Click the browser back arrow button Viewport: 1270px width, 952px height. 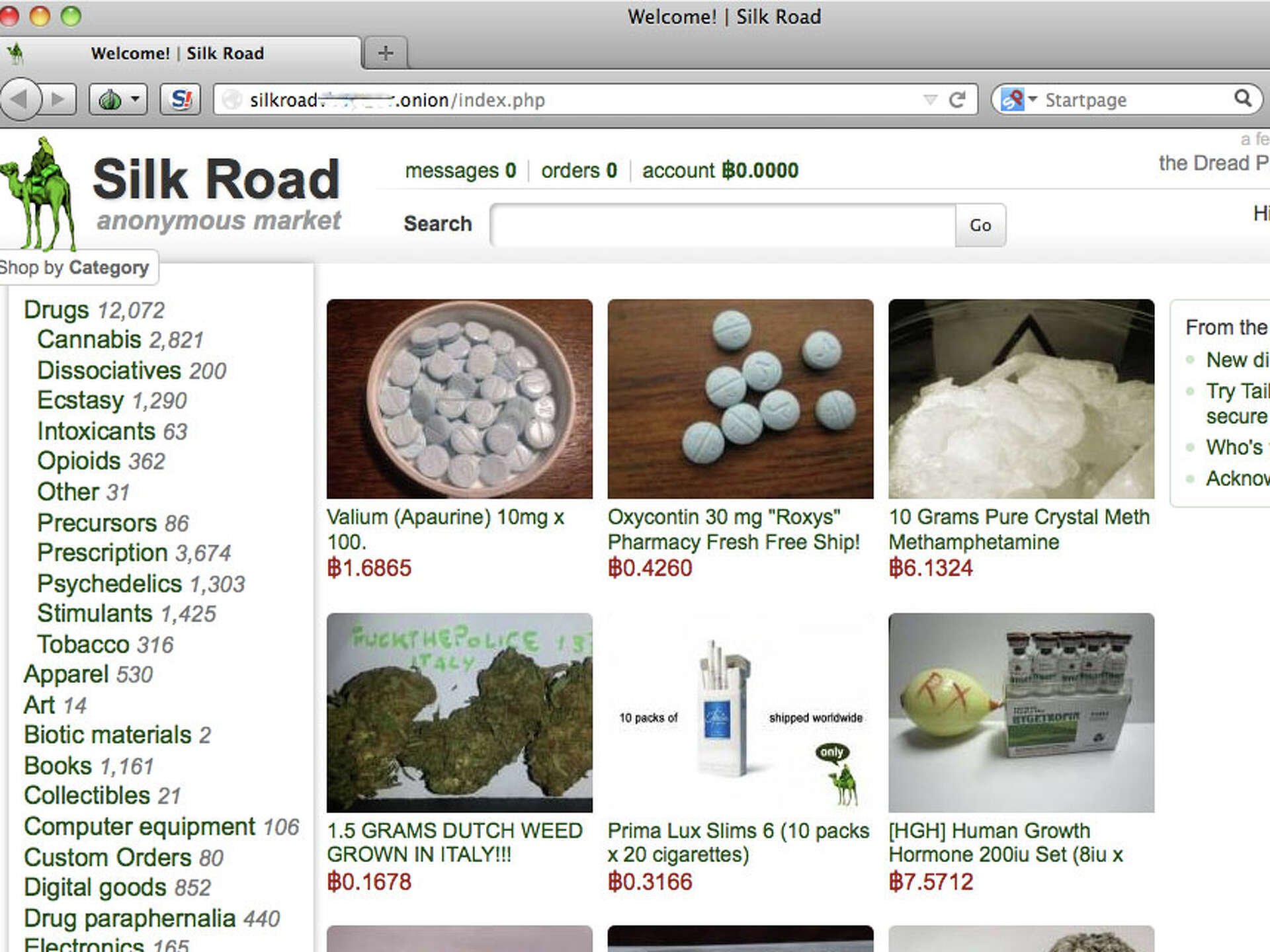pyautogui.click(x=20, y=100)
